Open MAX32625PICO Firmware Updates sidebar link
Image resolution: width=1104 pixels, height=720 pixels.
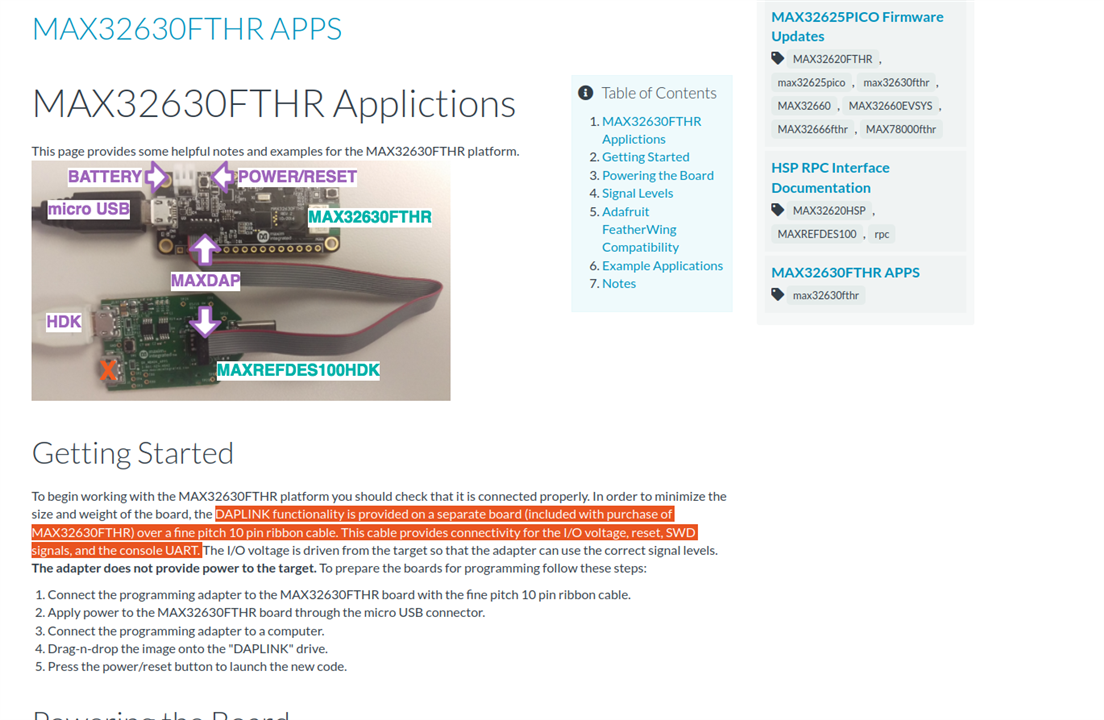[x=857, y=26]
